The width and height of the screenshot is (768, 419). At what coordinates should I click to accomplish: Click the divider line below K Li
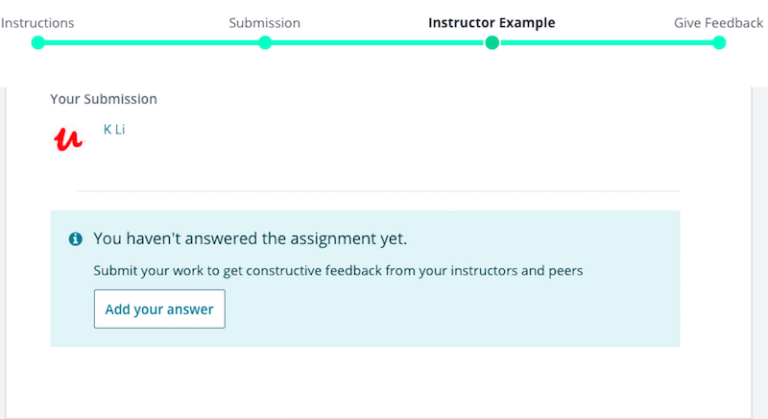click(378, 191)
